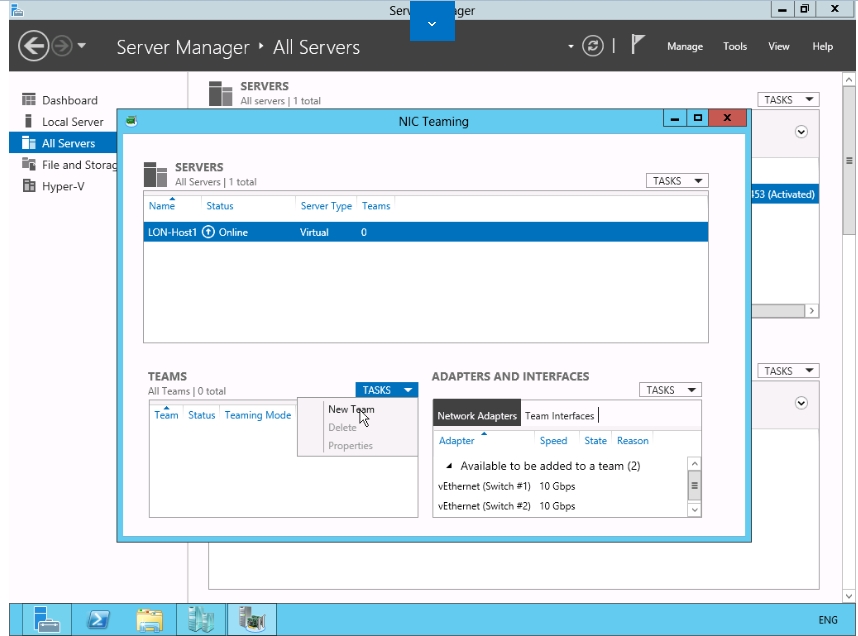Image resolution: width=858 pixels, height=636 pixels.
Task: Open the Help menu
Action: tap(822, 47)
